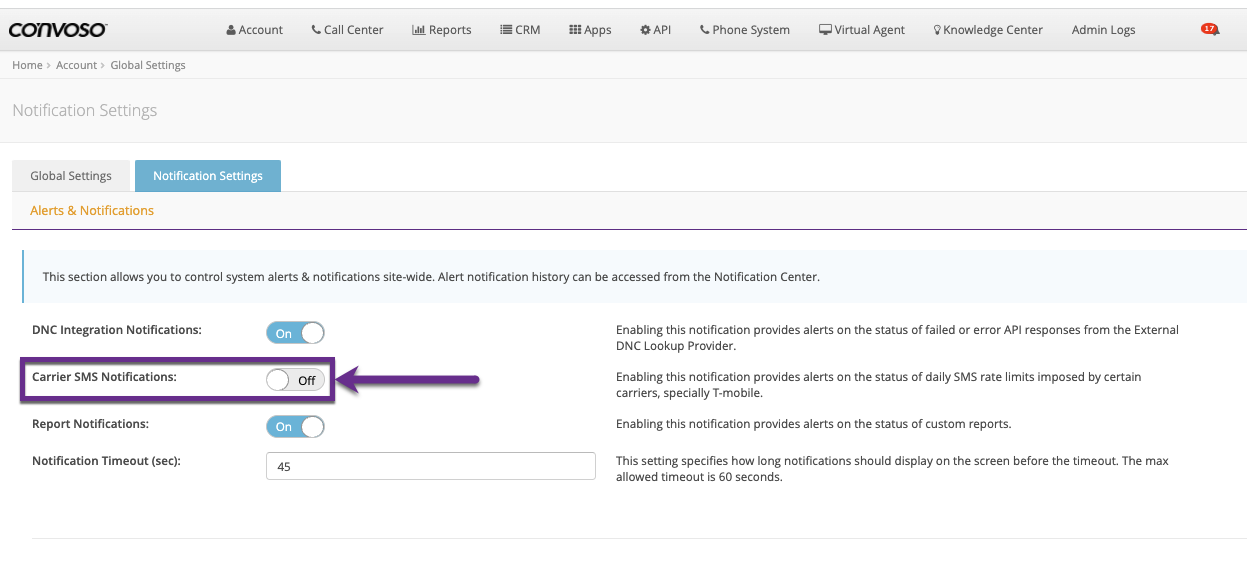The height and width of the screenshot is (583, 1247).
Task: Switch to the Global Settings tab
Action: (71, 176)
